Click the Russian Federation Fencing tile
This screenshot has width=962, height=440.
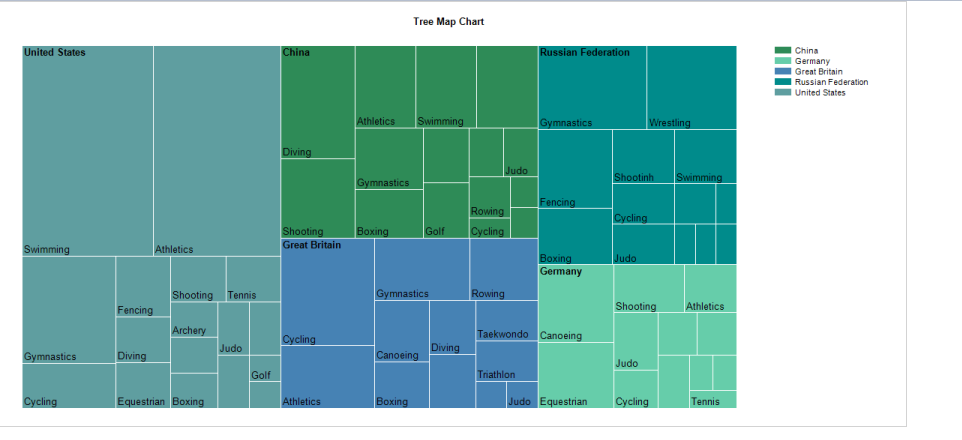click(x=575, y=168)
